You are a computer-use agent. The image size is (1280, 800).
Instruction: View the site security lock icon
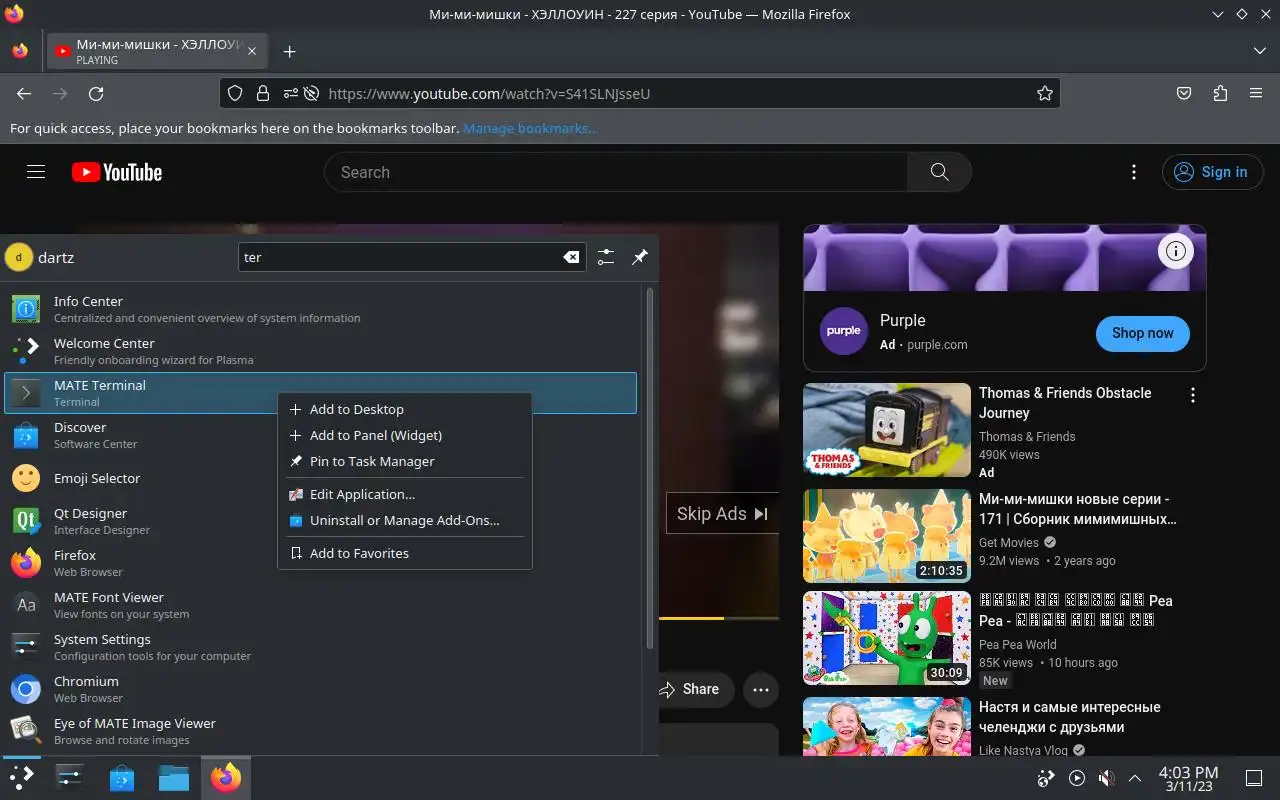(x=263, y=93)
